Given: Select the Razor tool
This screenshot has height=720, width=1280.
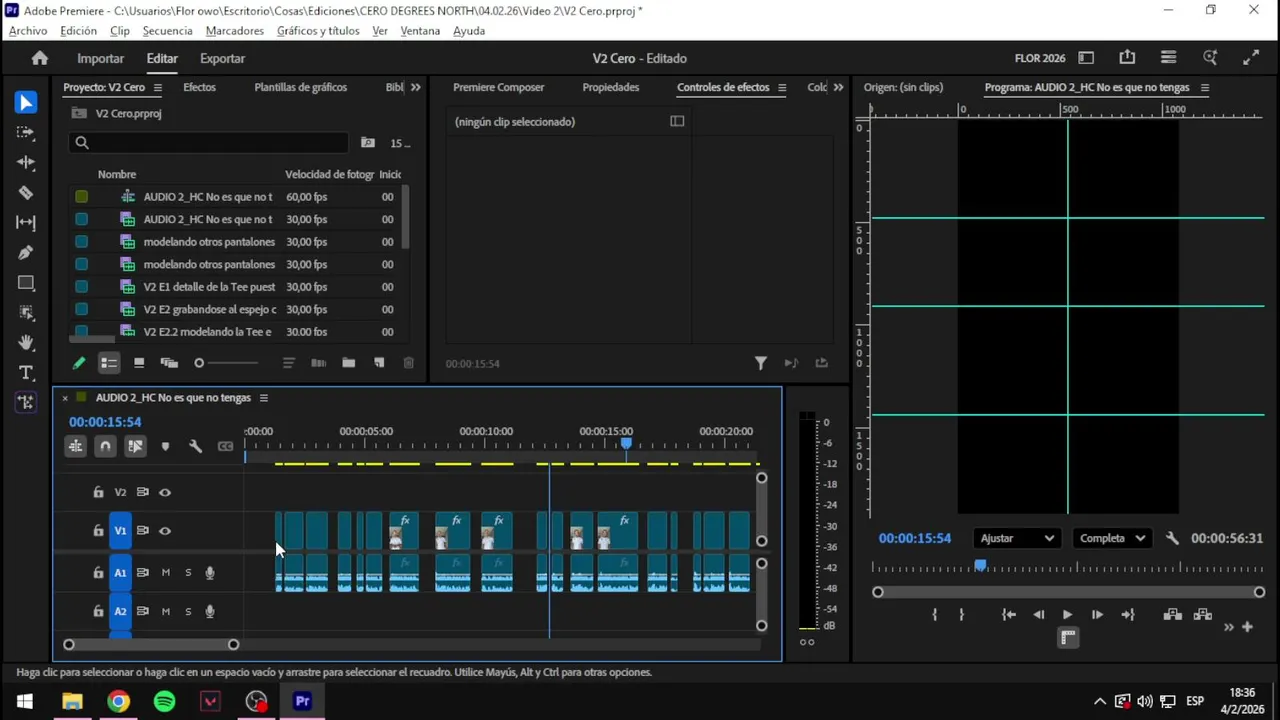Looking at the screenshot, I should pyautogui.click(x=26, y=192).
